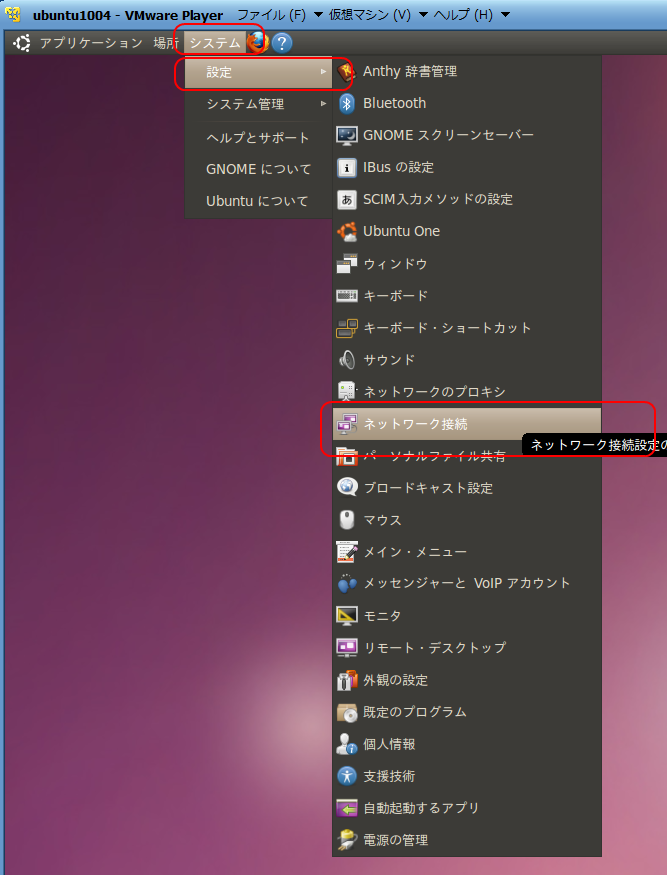Open the ファイル (F) dropdown arrow
The height and width of the screenshot is (875, 667).
coord(318,15)
